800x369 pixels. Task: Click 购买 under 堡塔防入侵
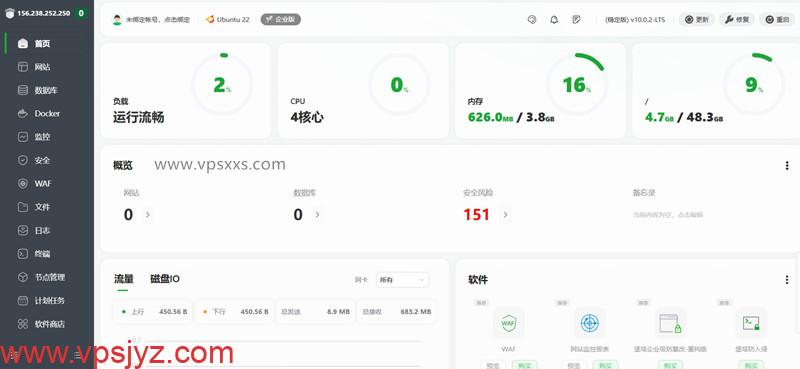751,365
